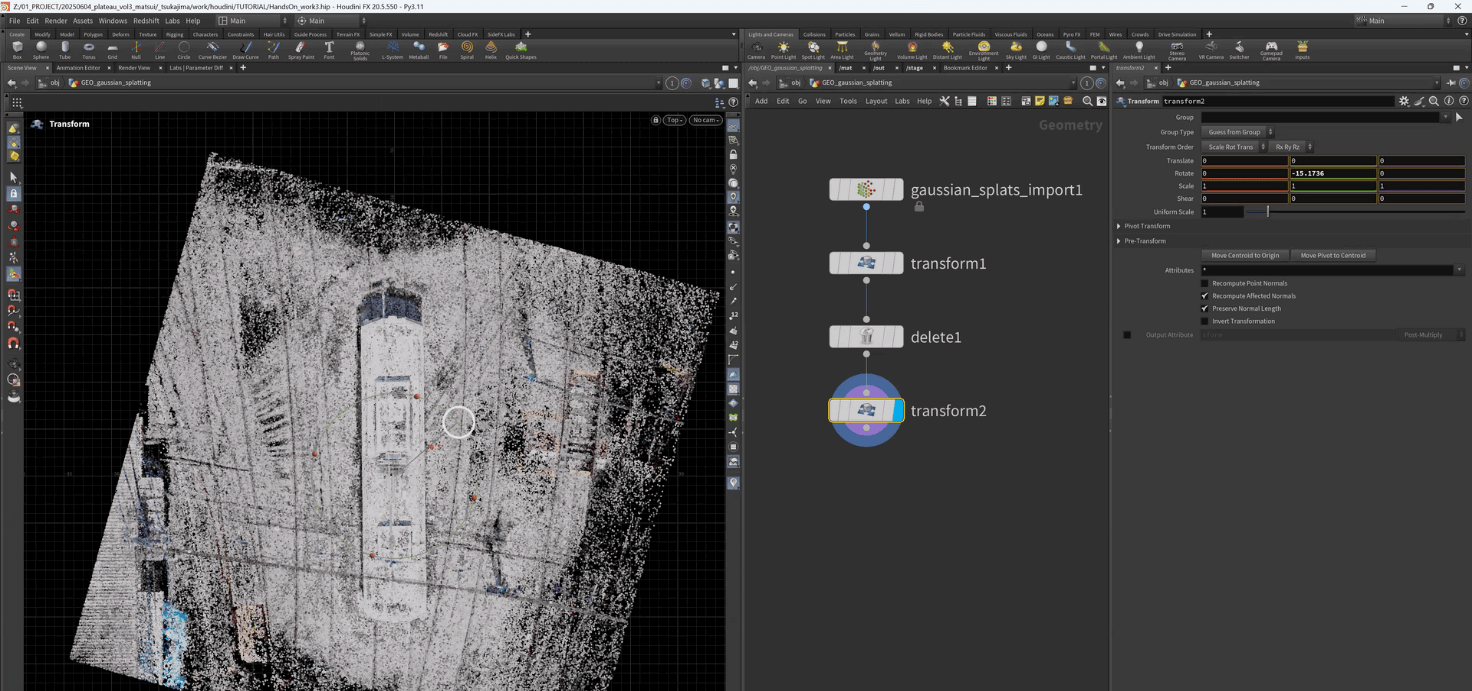Open the parameter panel gear menu

1404,101
